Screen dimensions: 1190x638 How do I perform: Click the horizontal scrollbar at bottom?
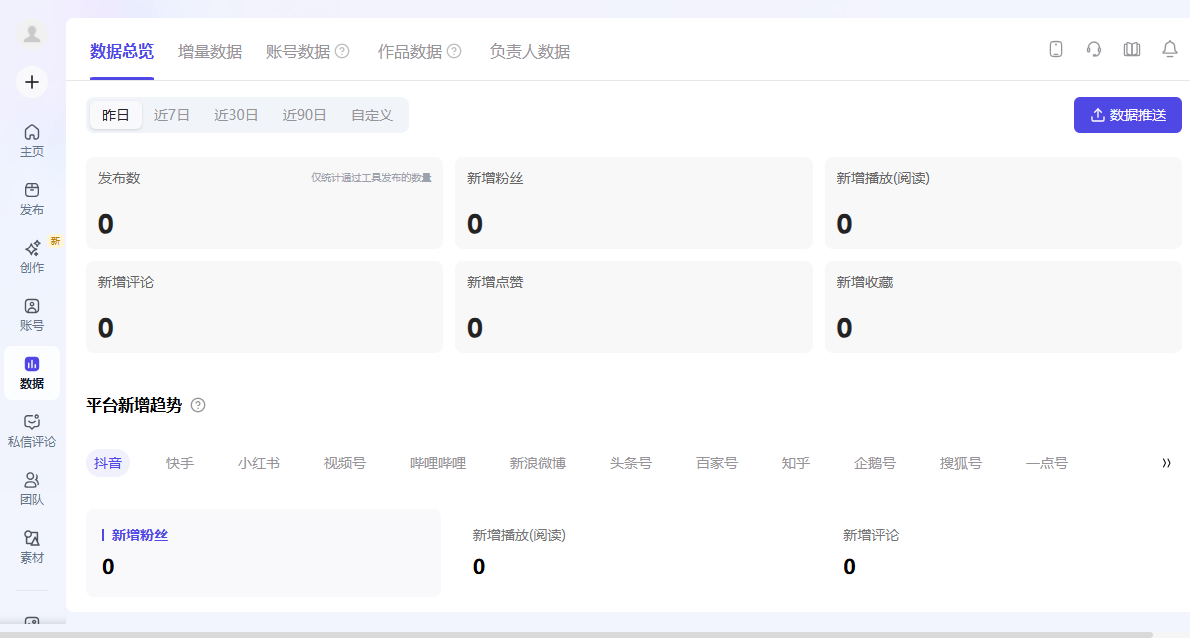point(577,634)
